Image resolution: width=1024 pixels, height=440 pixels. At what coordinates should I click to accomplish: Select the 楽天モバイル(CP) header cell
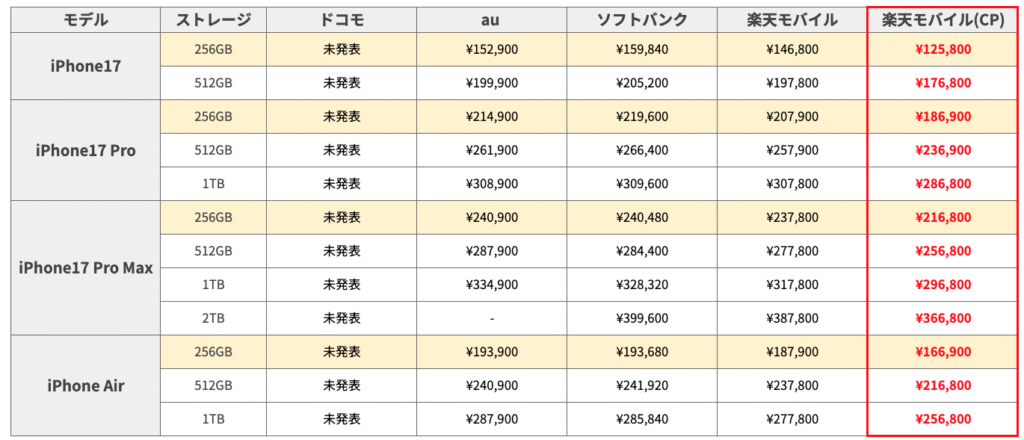pyautogui.click(x=942, y=20)
